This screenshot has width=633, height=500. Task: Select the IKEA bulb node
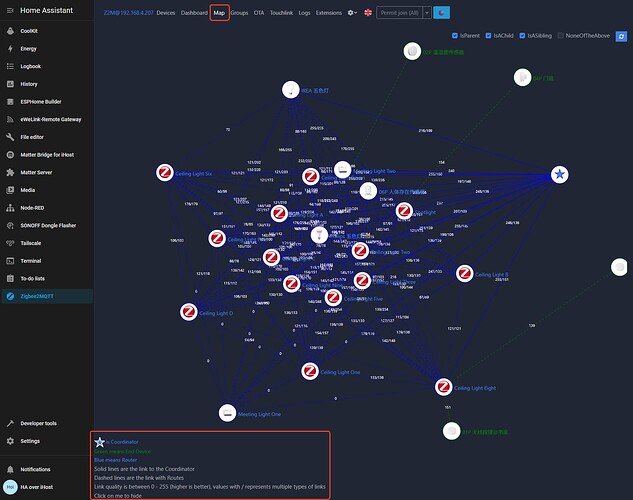click(x=290, y=90)
